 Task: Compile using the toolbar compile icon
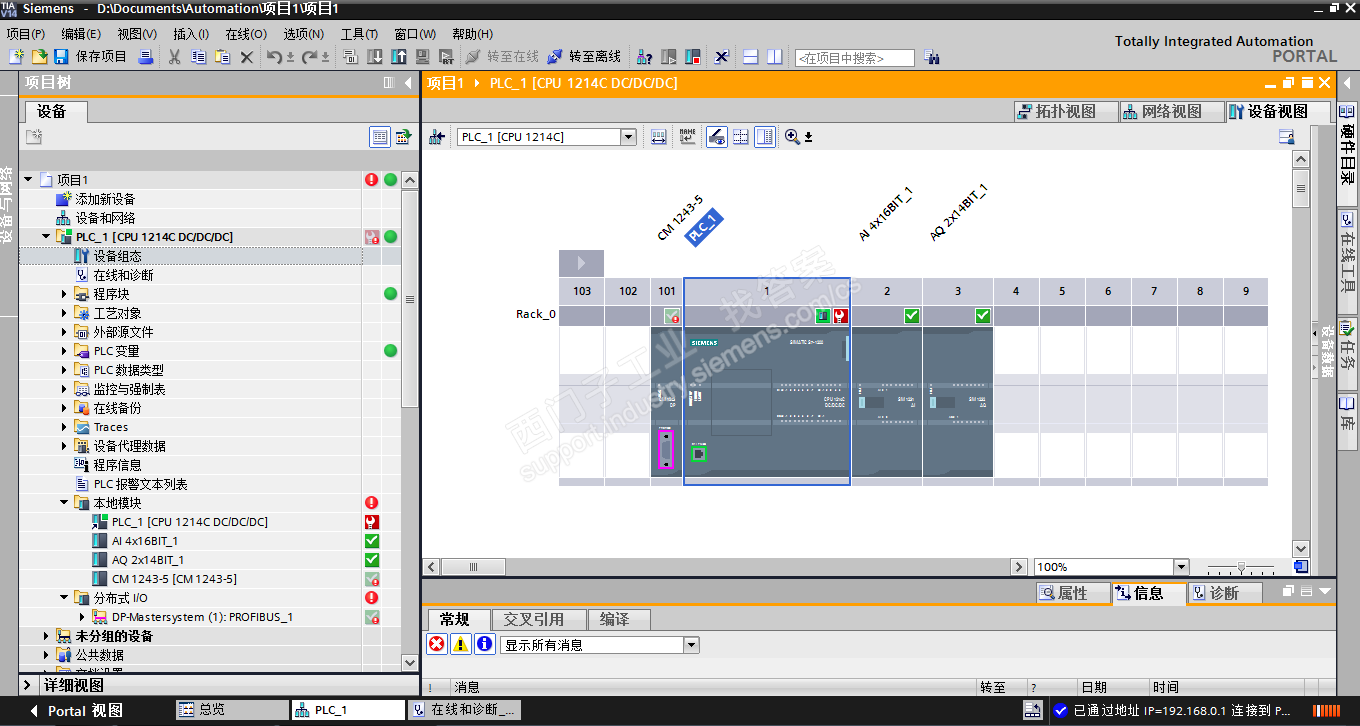tap(351, 57)
